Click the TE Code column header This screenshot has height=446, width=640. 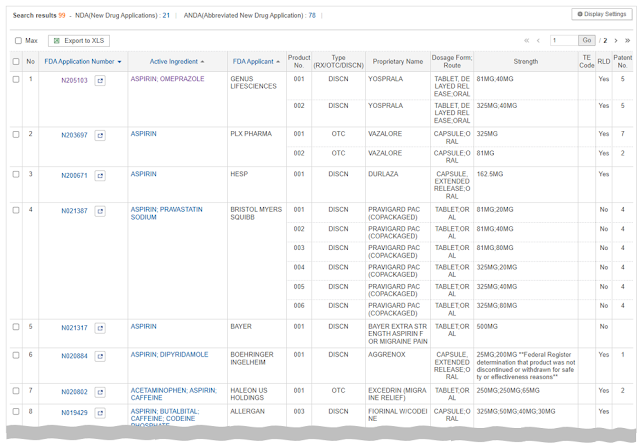pyautogui.click(x=587, y=62)
